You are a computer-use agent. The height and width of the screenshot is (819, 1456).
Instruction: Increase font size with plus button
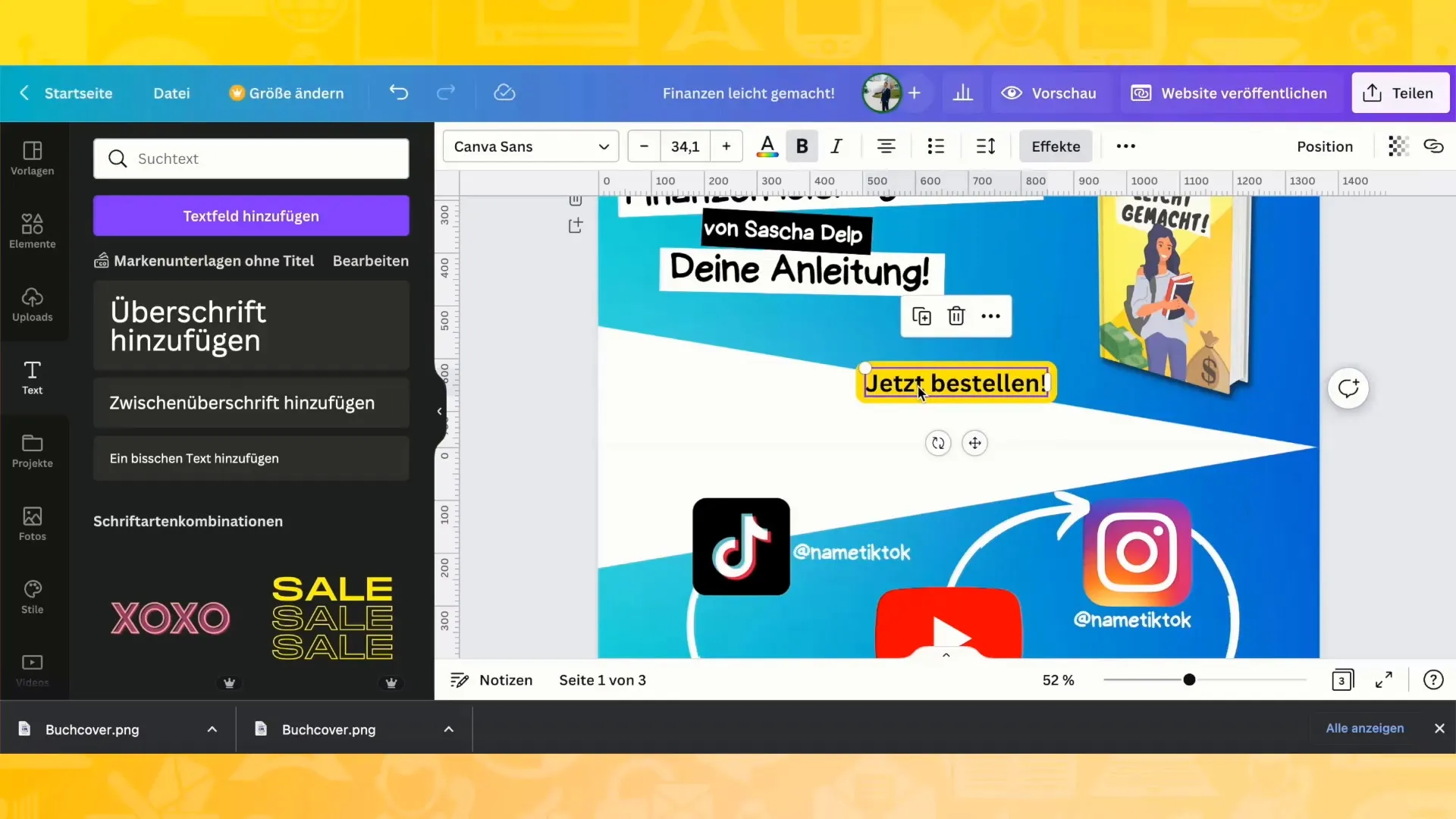pyautogui.click(x=726, y=146)
